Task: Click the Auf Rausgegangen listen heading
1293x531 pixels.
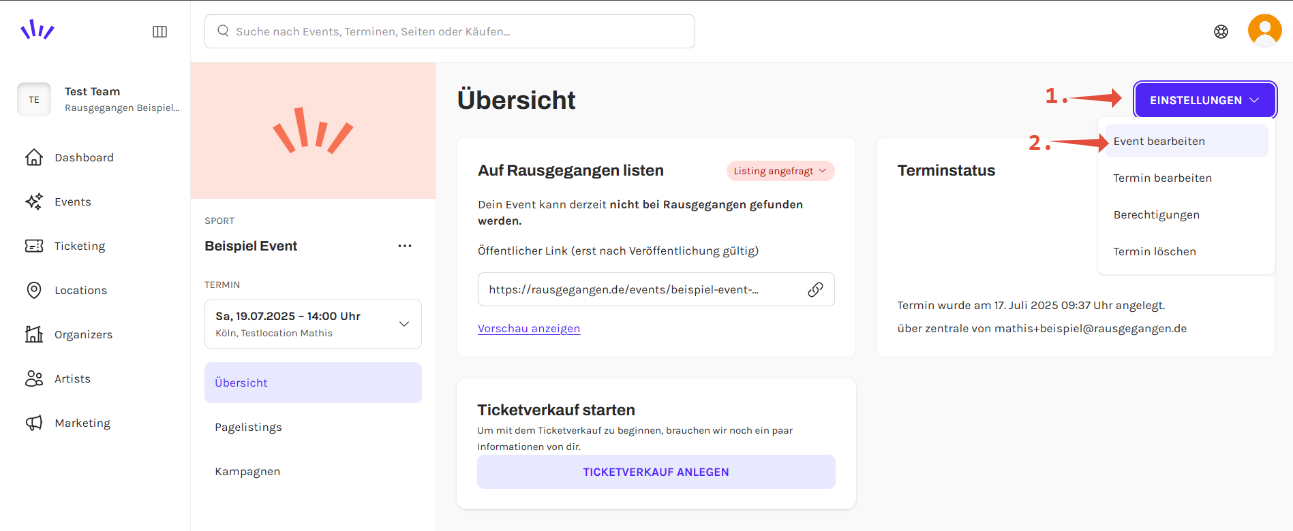Action: pos(571,171)
